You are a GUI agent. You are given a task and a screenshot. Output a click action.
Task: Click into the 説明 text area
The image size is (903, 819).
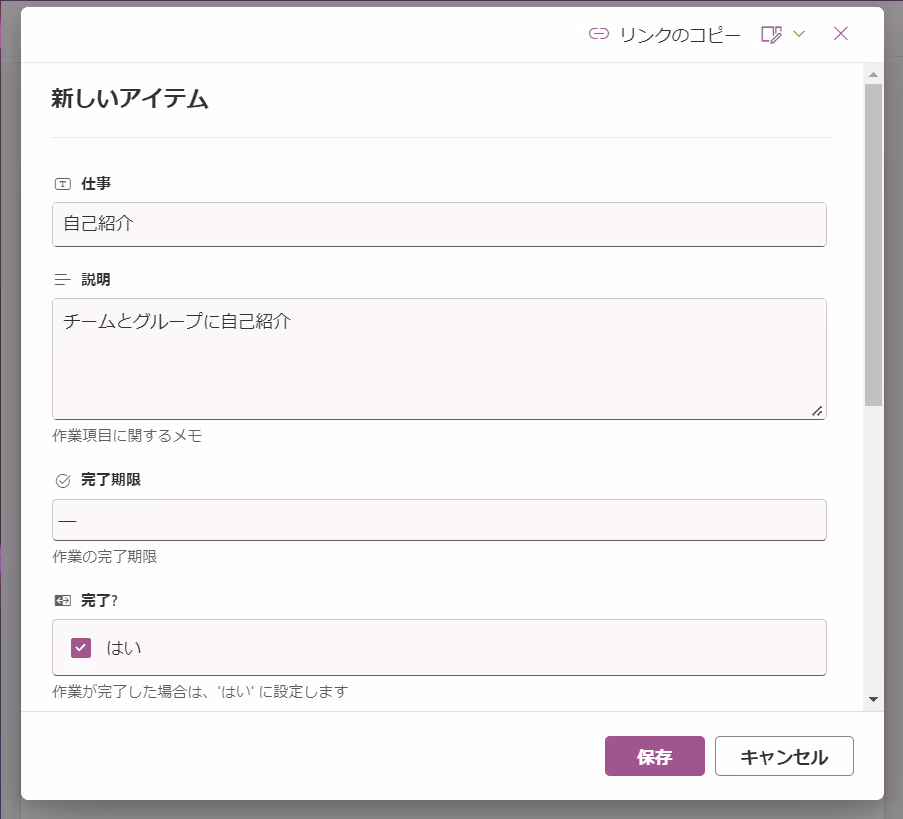pyautogui.click(x=439, y=359)
